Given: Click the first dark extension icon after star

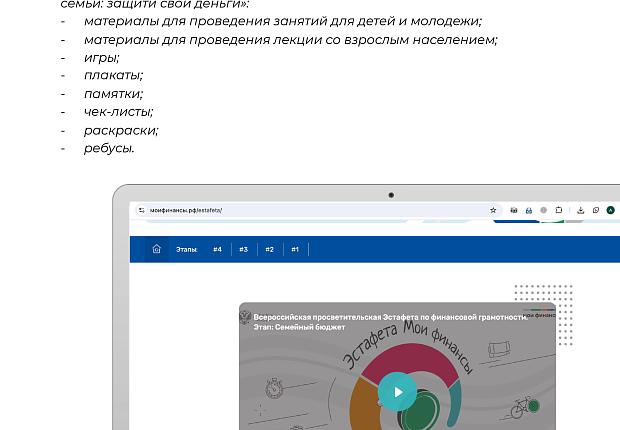Looking at the screenshot, I should point(514,210).
